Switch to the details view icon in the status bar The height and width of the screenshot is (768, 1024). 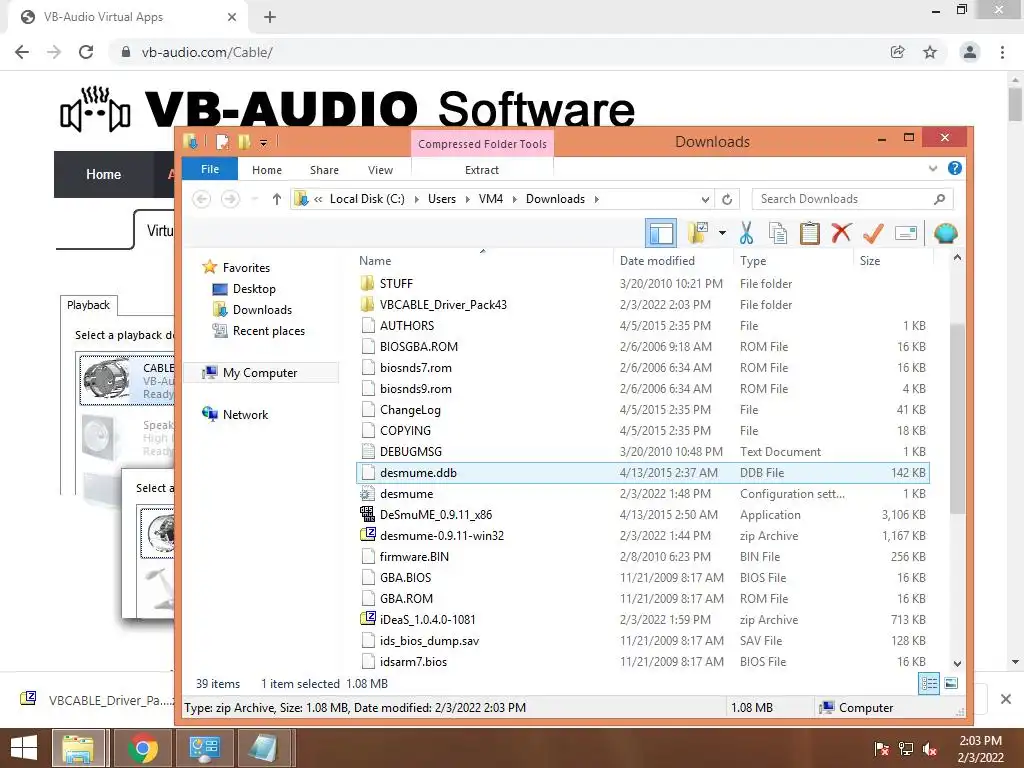[x=929, y=684]
